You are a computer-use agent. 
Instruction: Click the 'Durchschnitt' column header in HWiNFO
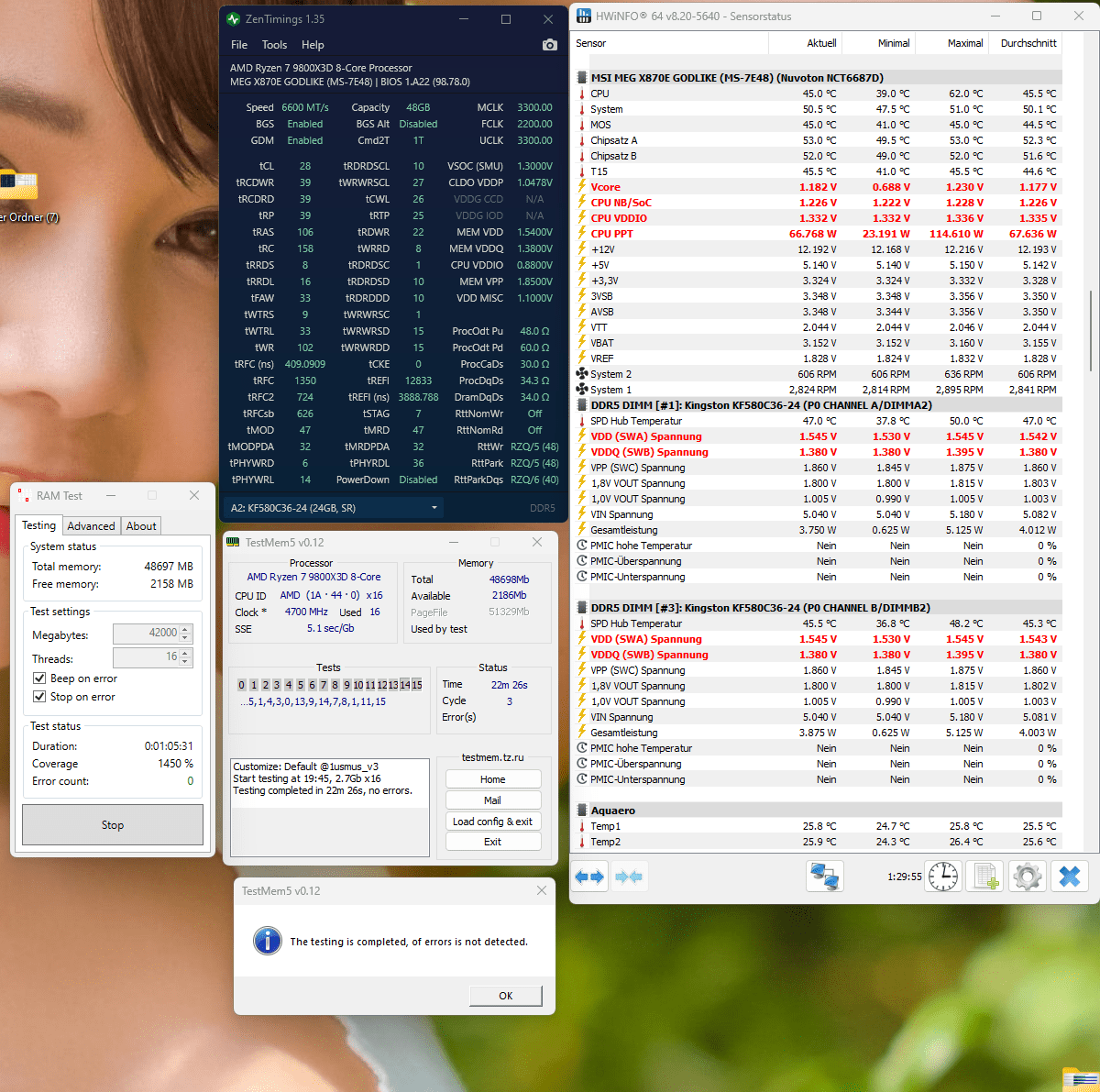(x=1026, y=43)
